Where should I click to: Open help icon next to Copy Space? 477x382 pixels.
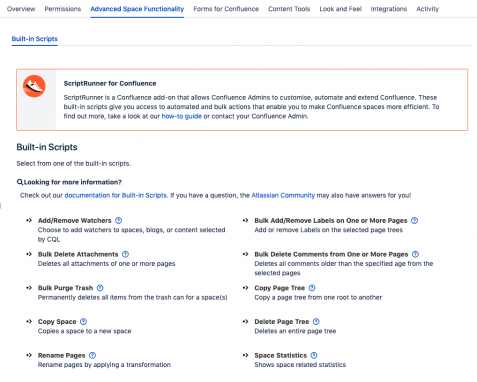pyautogui.click(x=83, y=322)
